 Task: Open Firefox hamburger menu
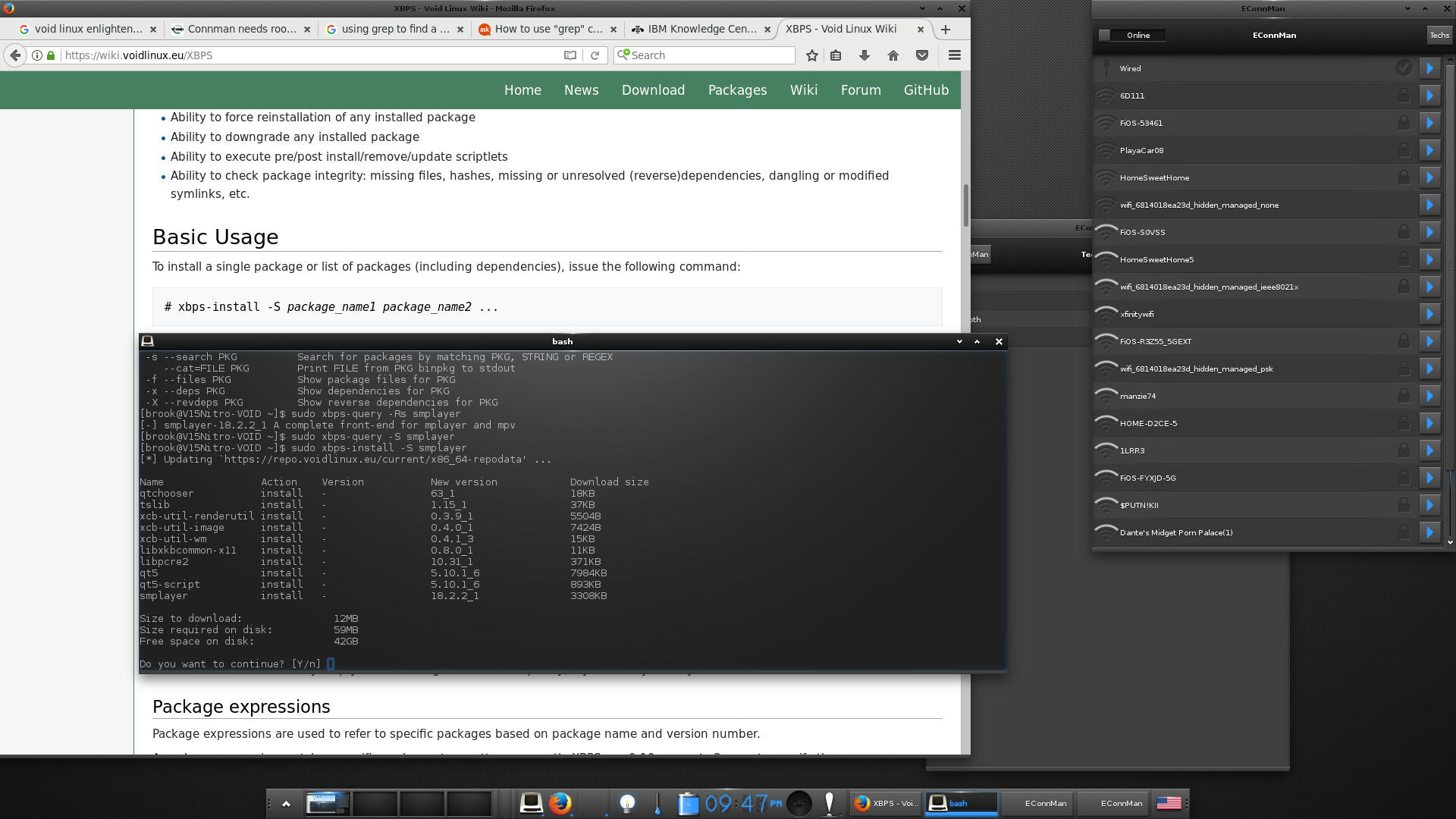(x=955, y=55)
